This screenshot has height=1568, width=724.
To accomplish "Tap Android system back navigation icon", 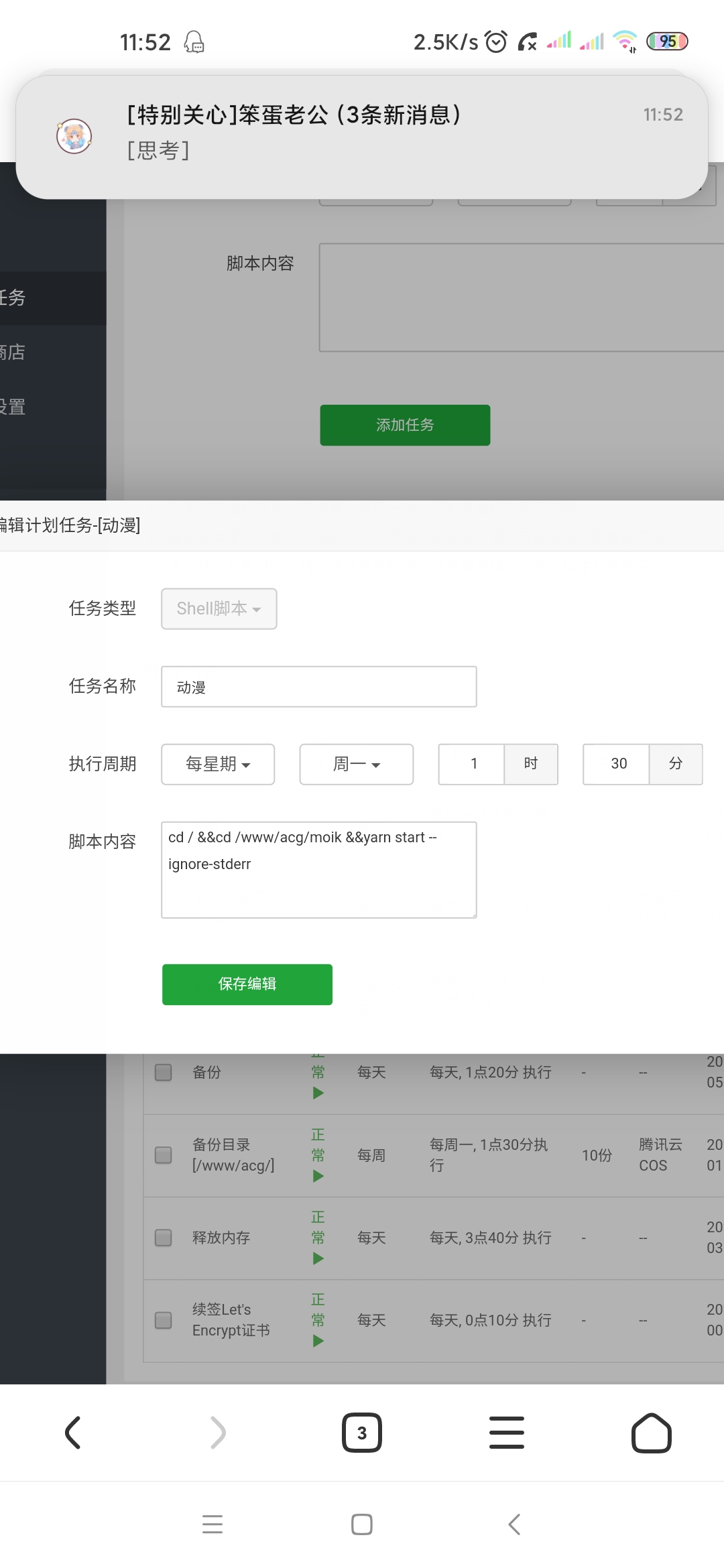I will pos(514,1524).
